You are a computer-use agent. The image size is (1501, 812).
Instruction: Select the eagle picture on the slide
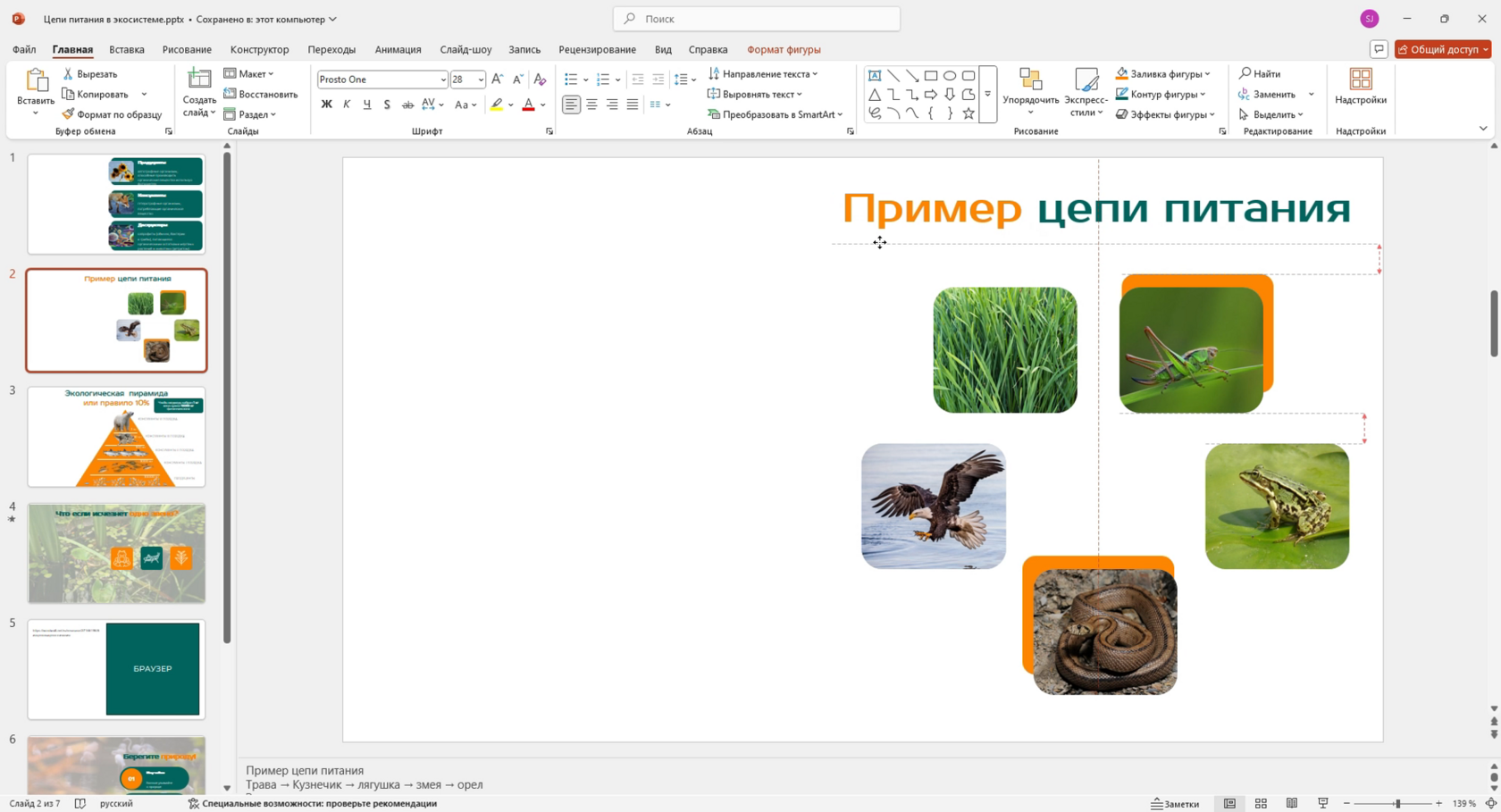(934, 506)
